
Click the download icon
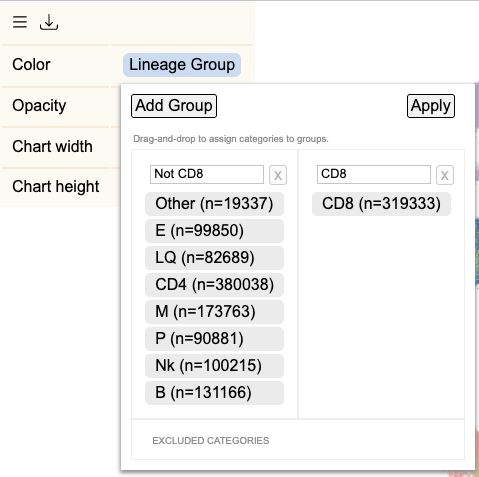(x=49, y=22)
